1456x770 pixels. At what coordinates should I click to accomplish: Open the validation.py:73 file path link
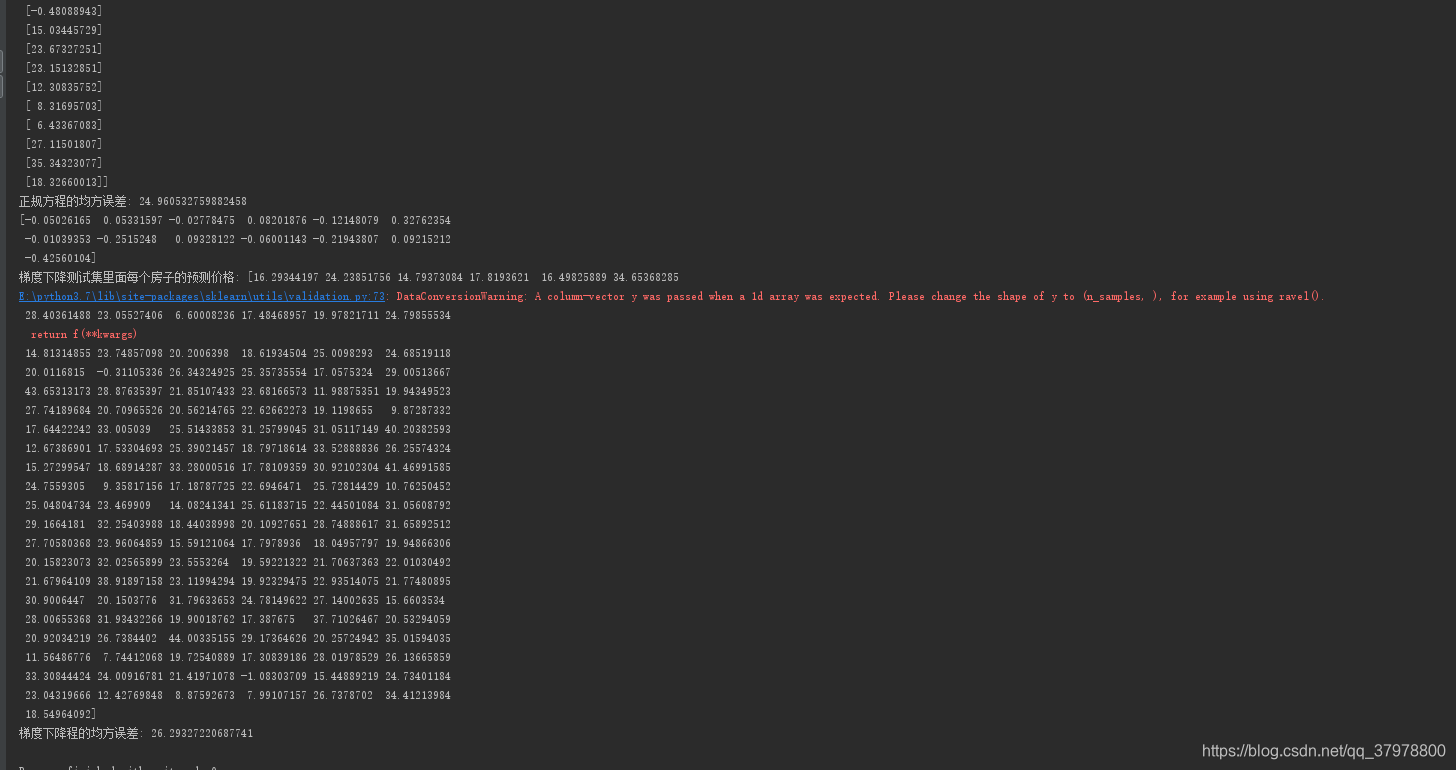tap(204, 297)
